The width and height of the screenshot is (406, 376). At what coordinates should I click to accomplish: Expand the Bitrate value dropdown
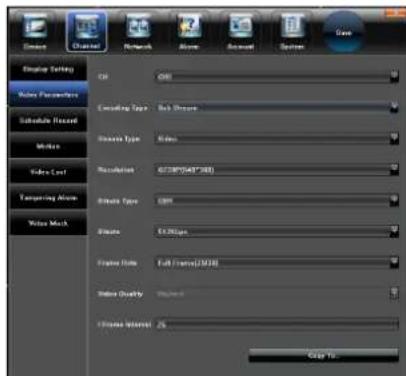coord(394,231)
